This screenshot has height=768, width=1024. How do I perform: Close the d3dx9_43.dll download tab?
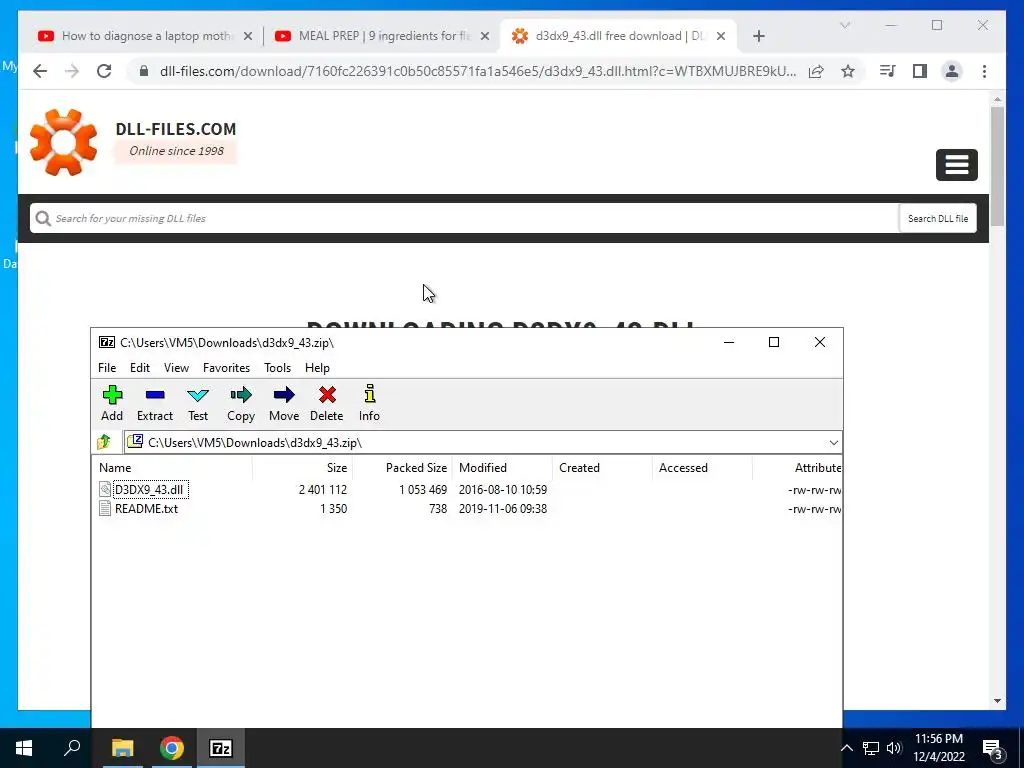coord(721,36)
